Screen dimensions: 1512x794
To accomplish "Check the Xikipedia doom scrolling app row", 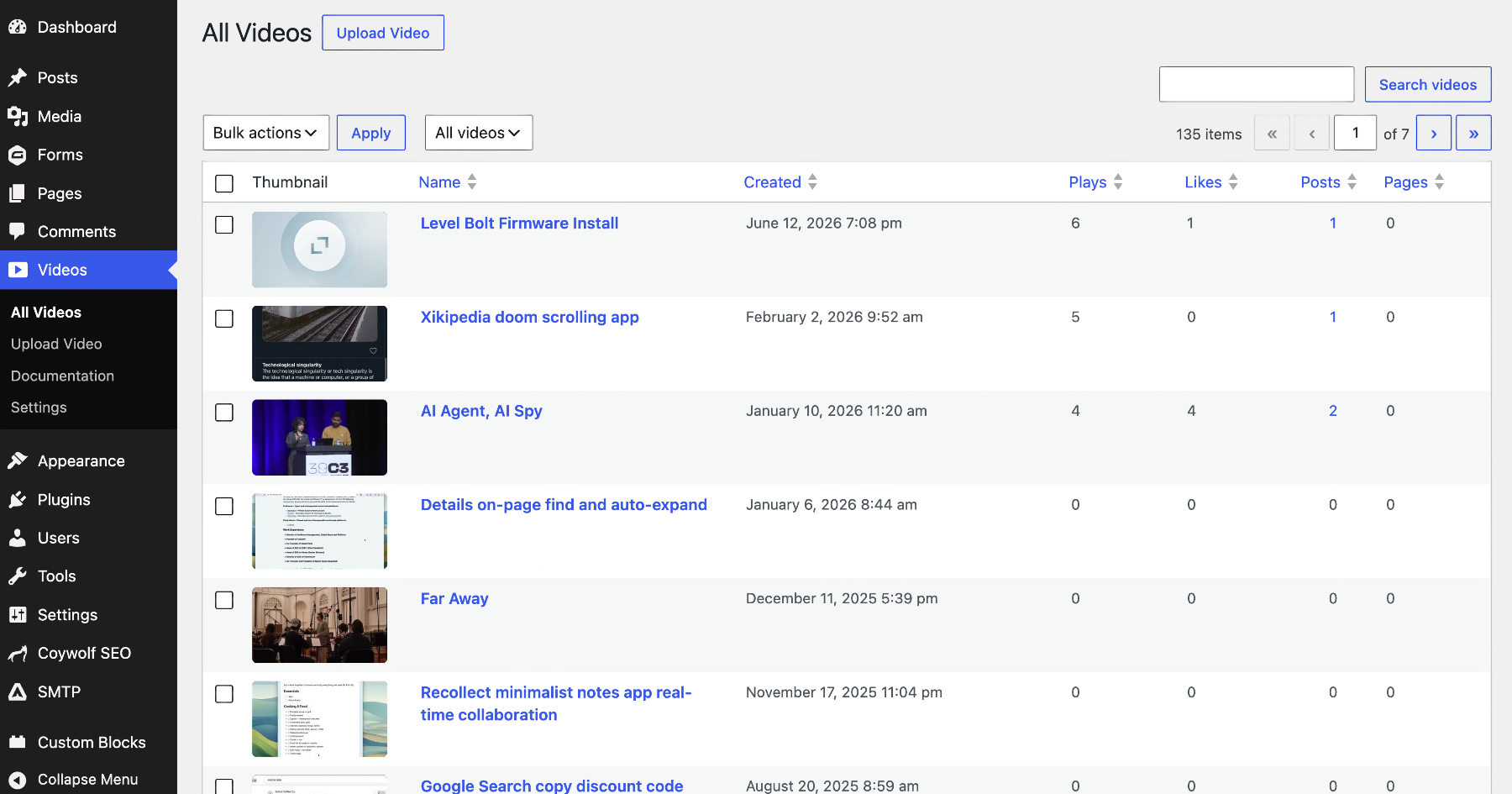I will click(224, 318).
